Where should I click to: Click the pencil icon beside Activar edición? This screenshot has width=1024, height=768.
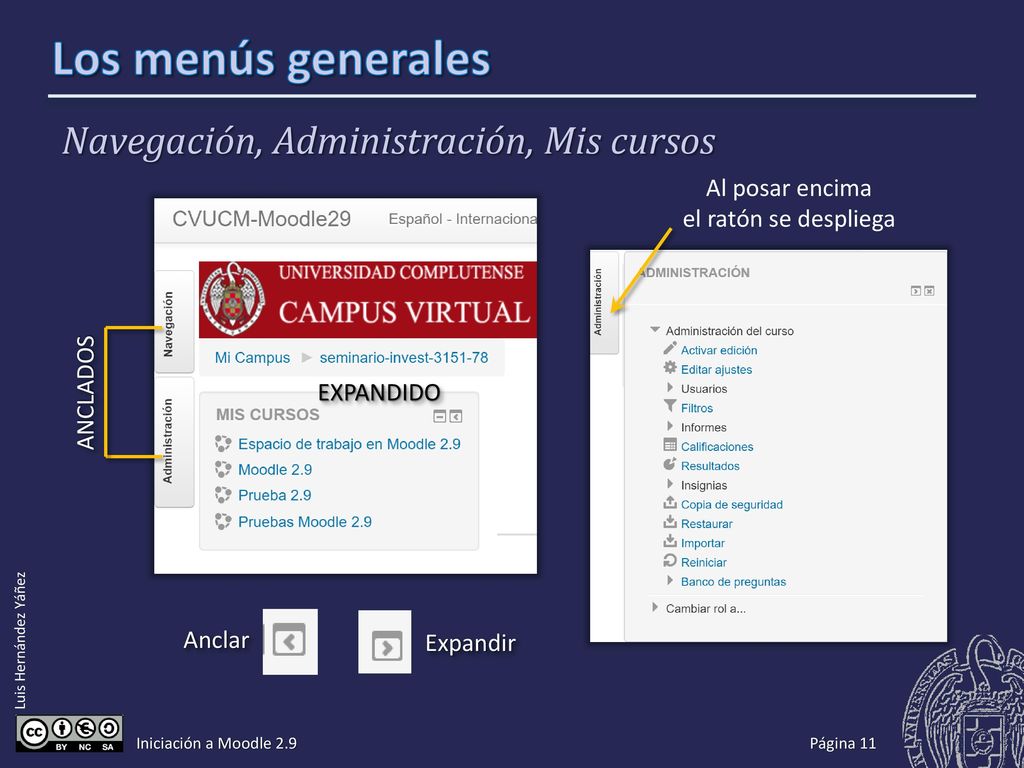pos(670,348)
